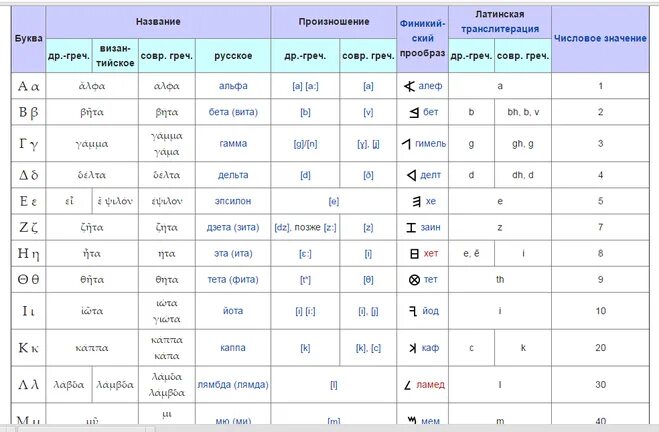Click the Phoenician bet glyph image
The image size is (659, 432).
click(x=414, y=113)
